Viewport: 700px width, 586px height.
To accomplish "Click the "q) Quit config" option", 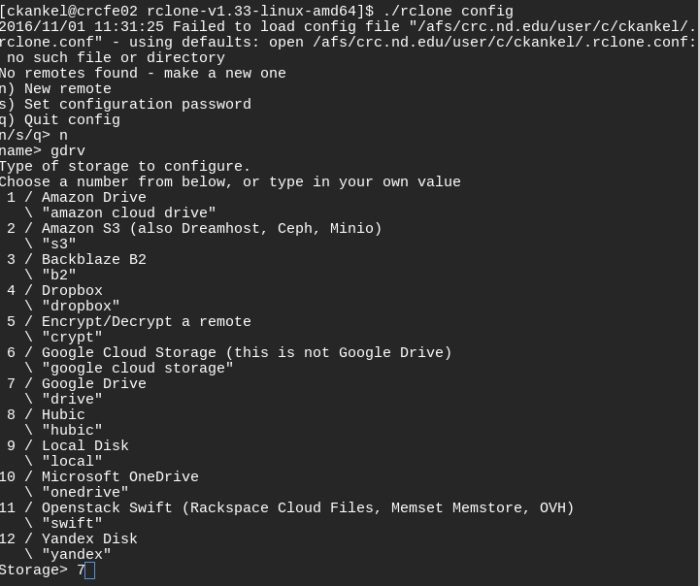I will point(60,120).
